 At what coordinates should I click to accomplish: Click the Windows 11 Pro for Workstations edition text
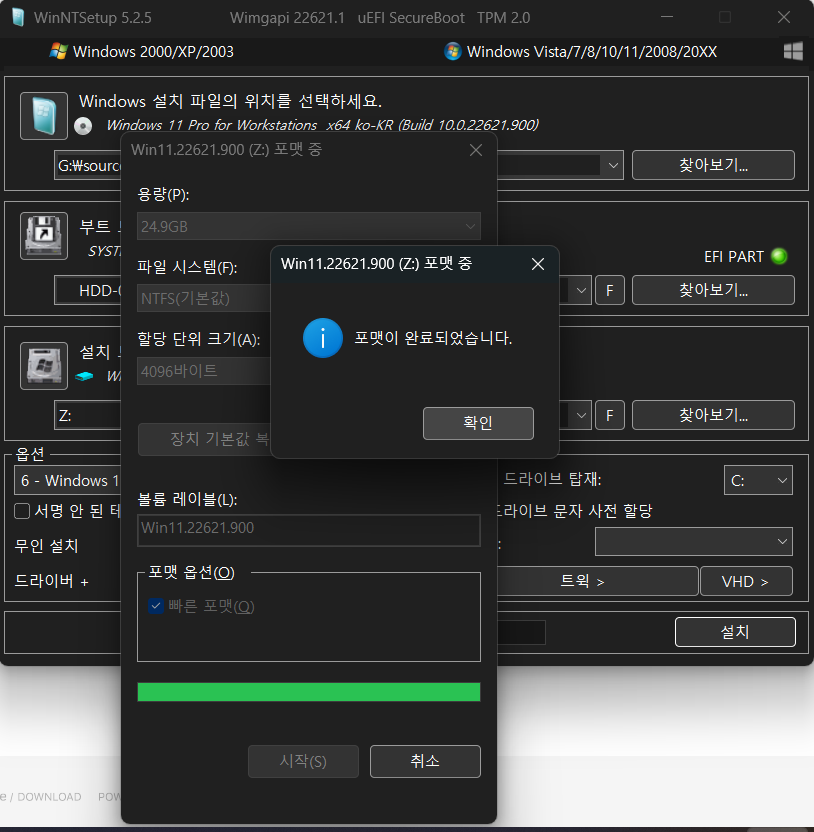click(322, 125)
